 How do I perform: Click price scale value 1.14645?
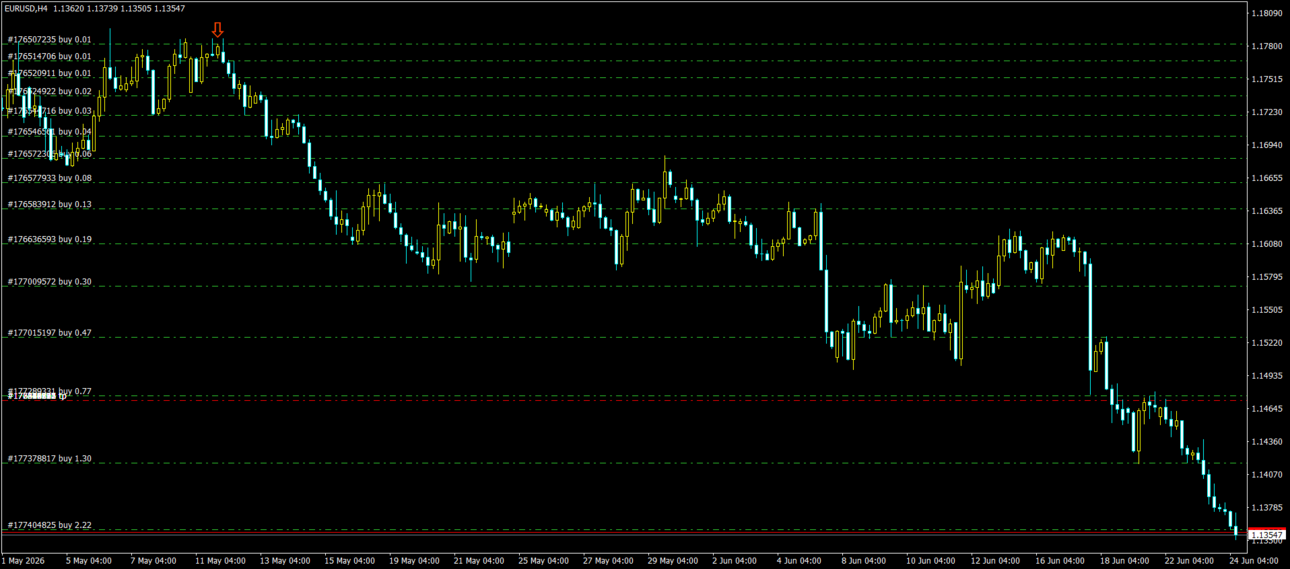(1267, 409)
